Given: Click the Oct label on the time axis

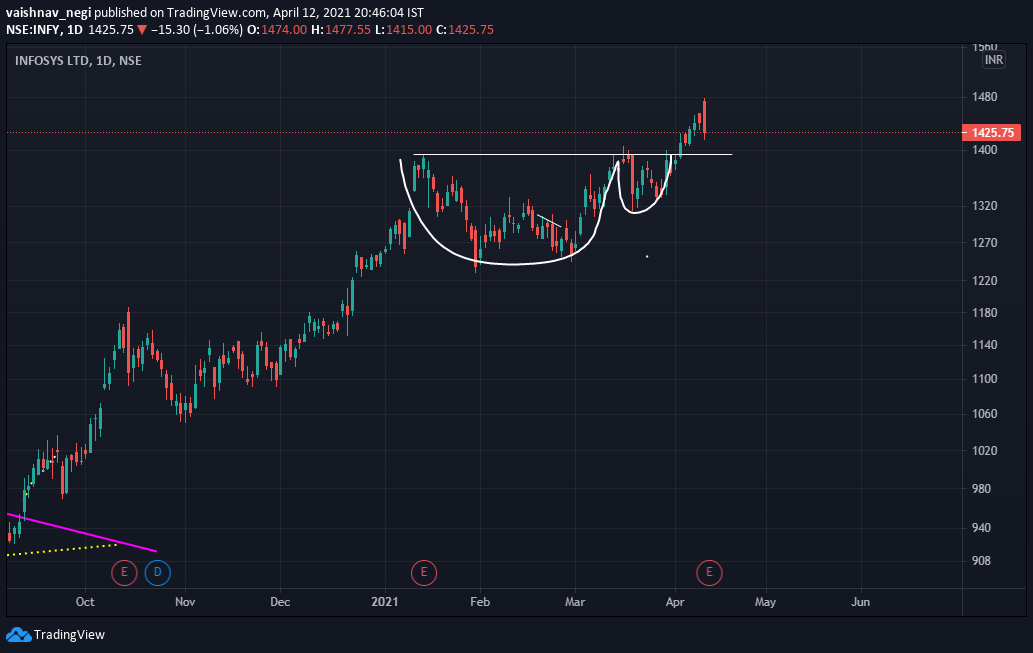Looking at the screenshot, I should pyautogui.click(x=85, y=602).
